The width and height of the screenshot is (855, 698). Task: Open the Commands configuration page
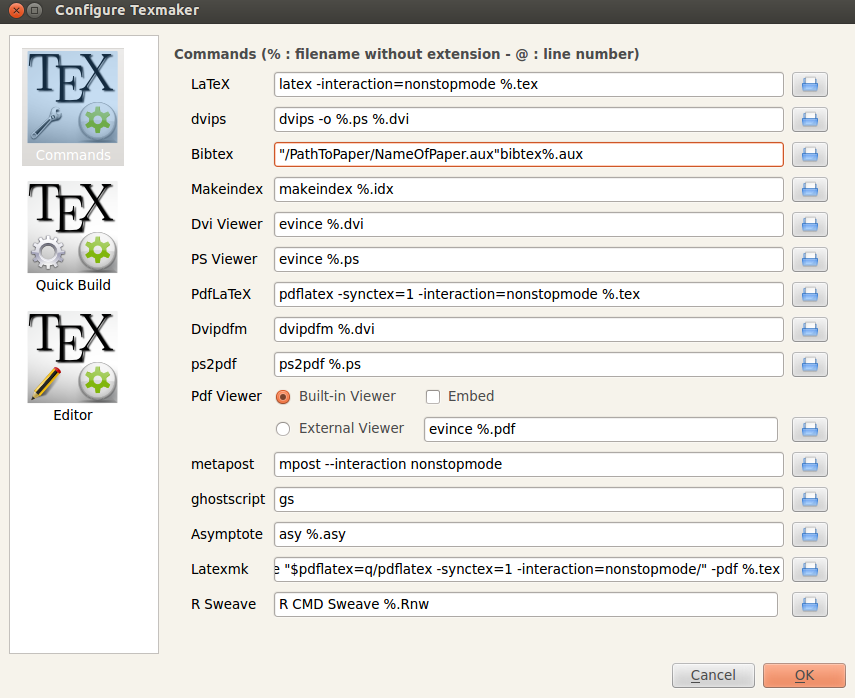73,107
